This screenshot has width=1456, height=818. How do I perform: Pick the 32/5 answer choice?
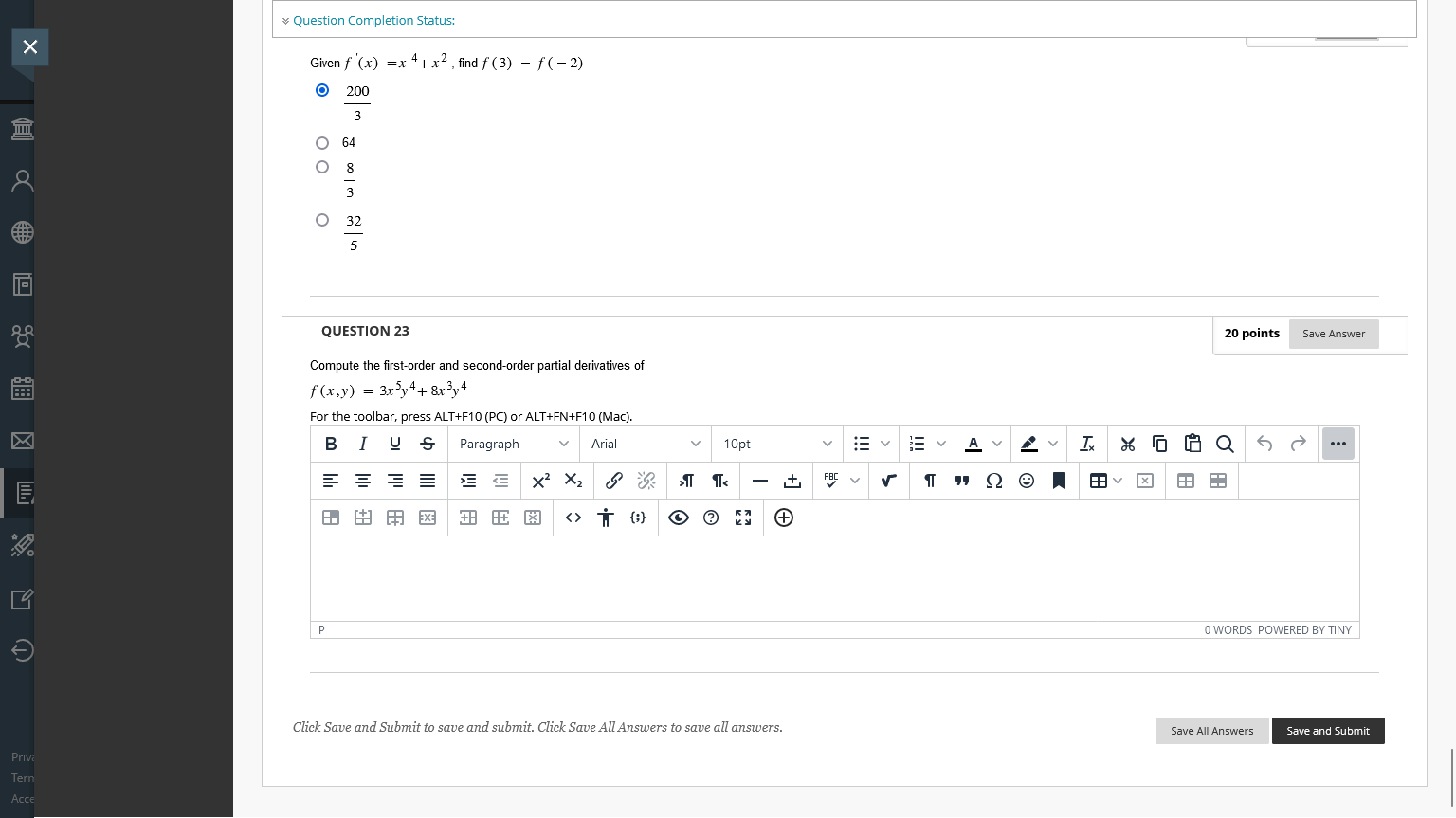click(x=322, y=219)
